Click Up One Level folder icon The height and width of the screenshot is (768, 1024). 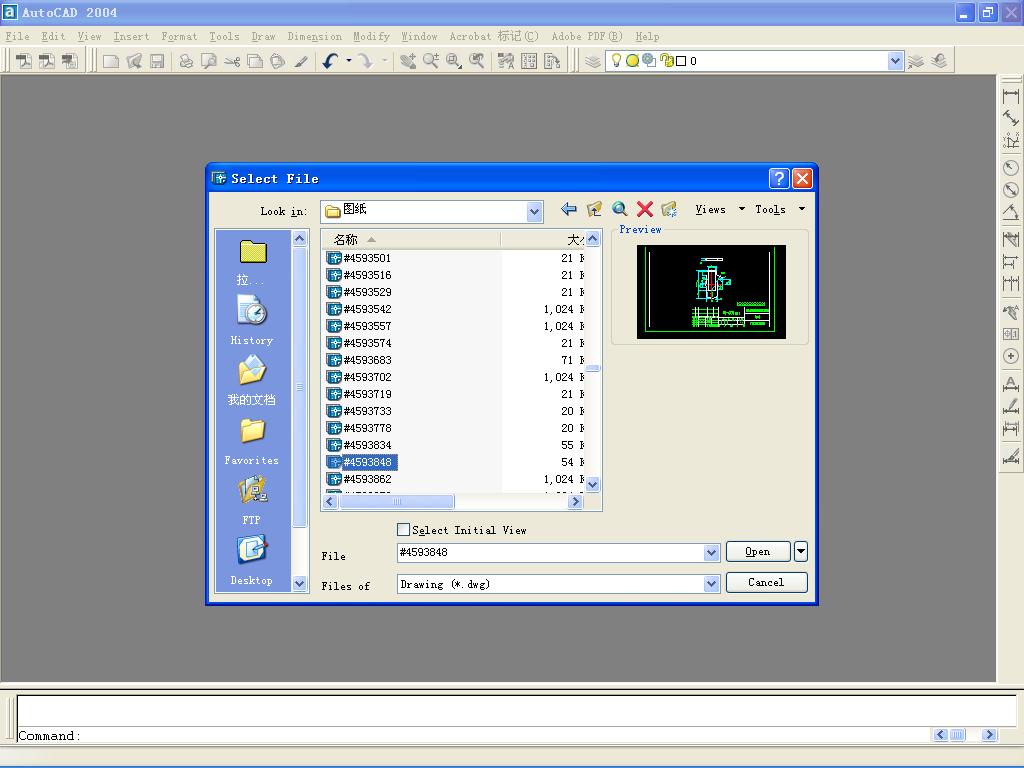[x=594, y=209]
